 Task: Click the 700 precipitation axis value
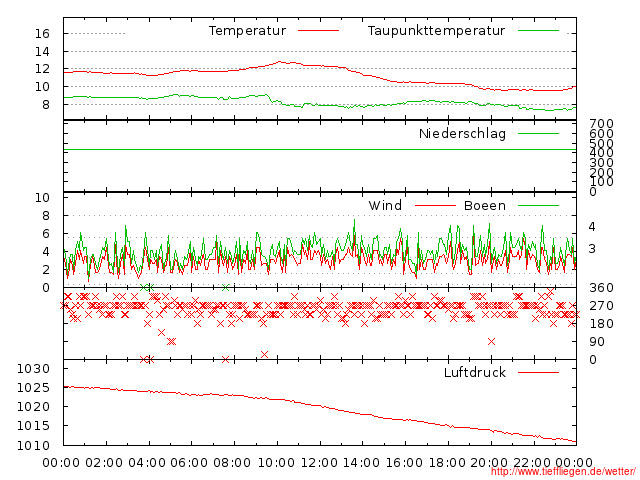point(601,123)
